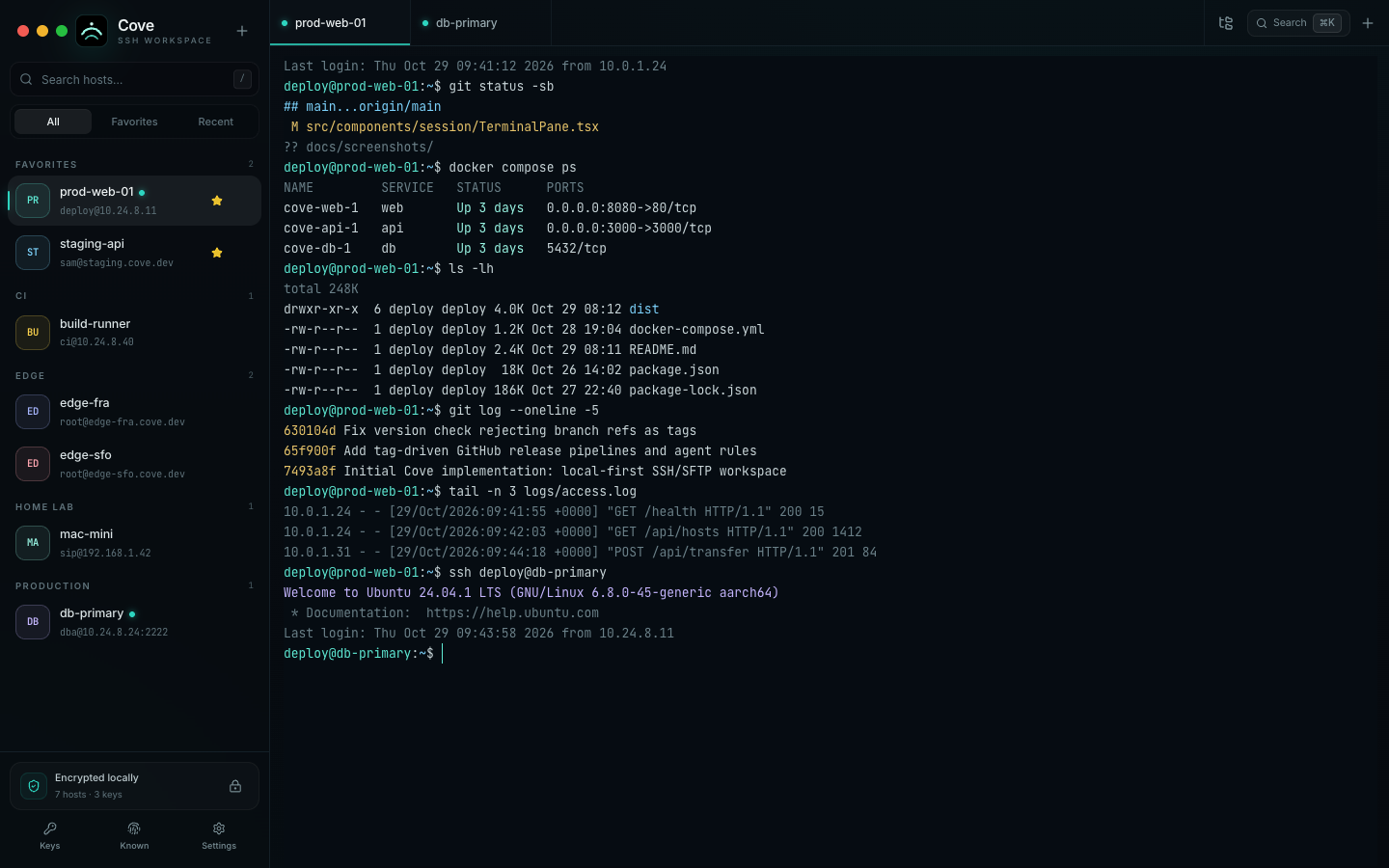Click the Cove app logo icon
Image resolution: width=1389 pixels, height=868 pixels.
tap(92, 31)
